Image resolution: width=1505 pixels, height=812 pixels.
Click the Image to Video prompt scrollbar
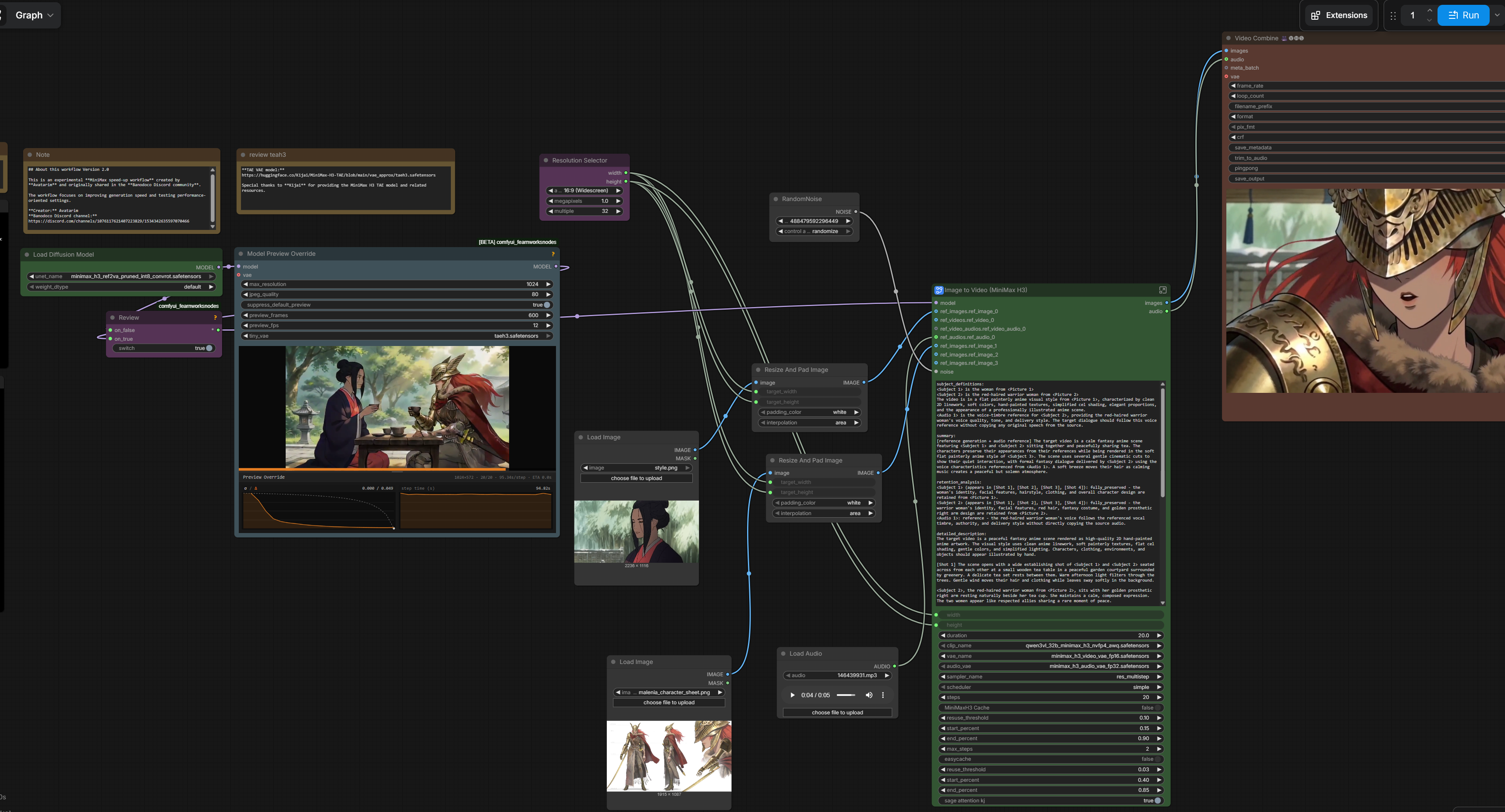[x=1162, y=442]
